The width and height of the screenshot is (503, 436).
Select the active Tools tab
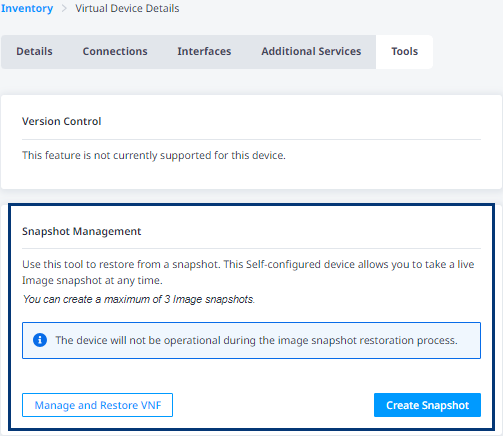point(404,52)
